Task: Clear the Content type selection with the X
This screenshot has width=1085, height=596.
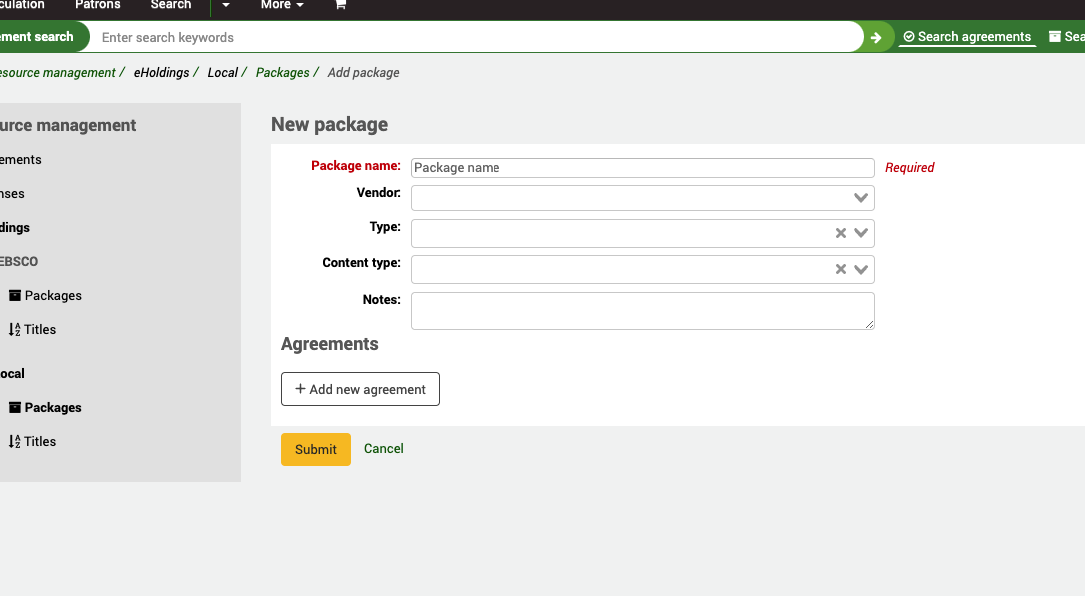Action: [x=839, y=269]
